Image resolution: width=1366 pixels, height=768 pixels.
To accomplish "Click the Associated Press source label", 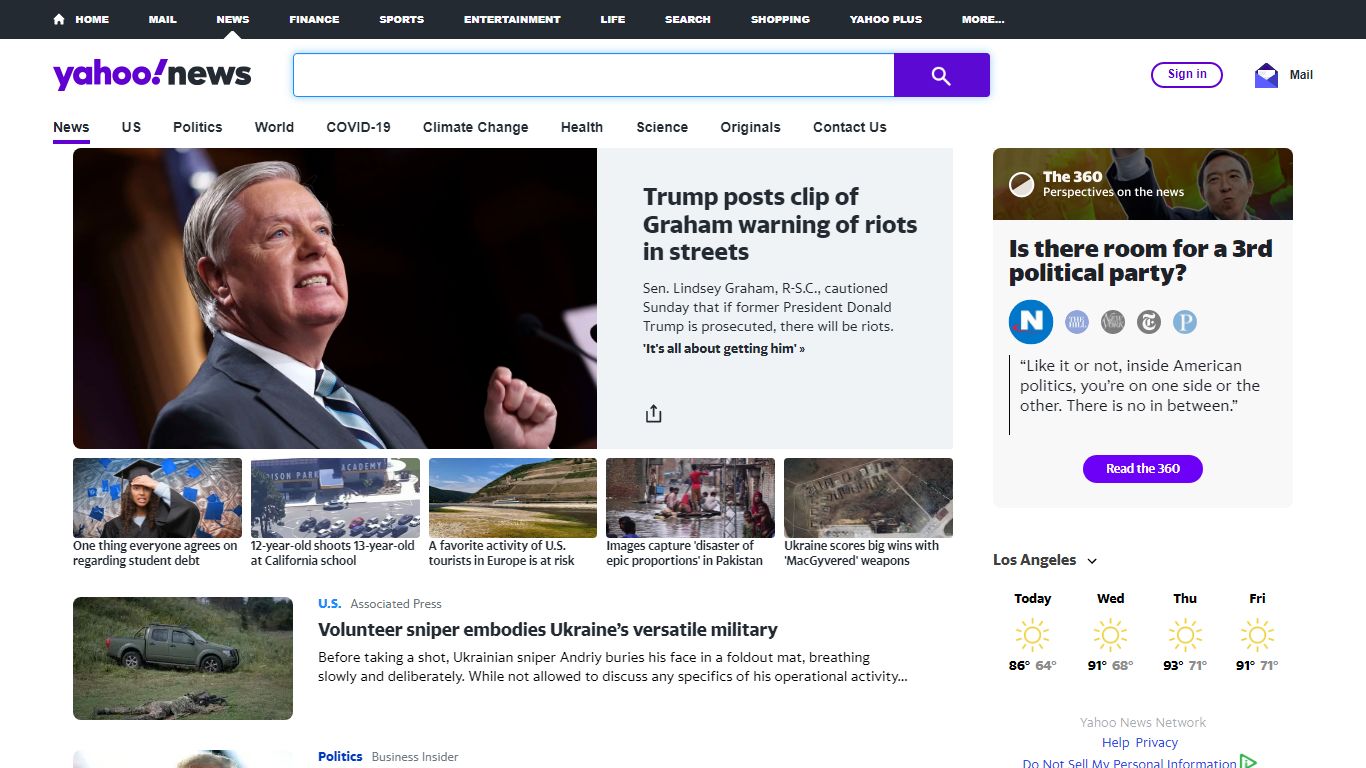I will 396,604.
